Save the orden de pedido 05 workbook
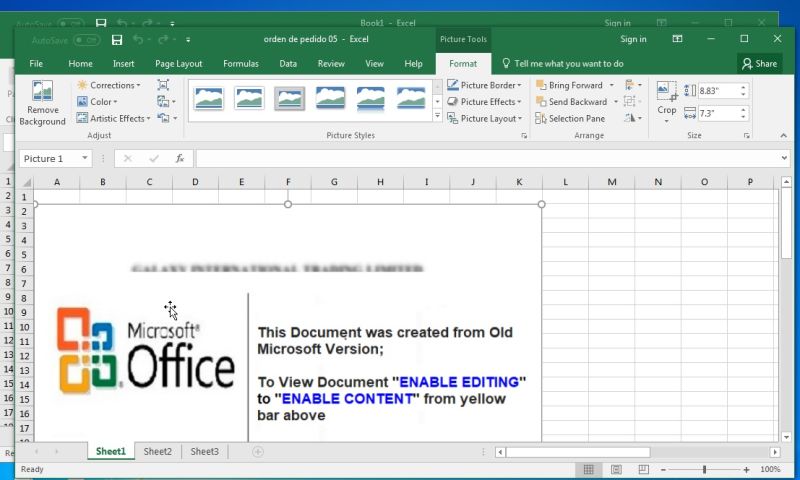The image size is (800, 480). [x=117, y=40]
